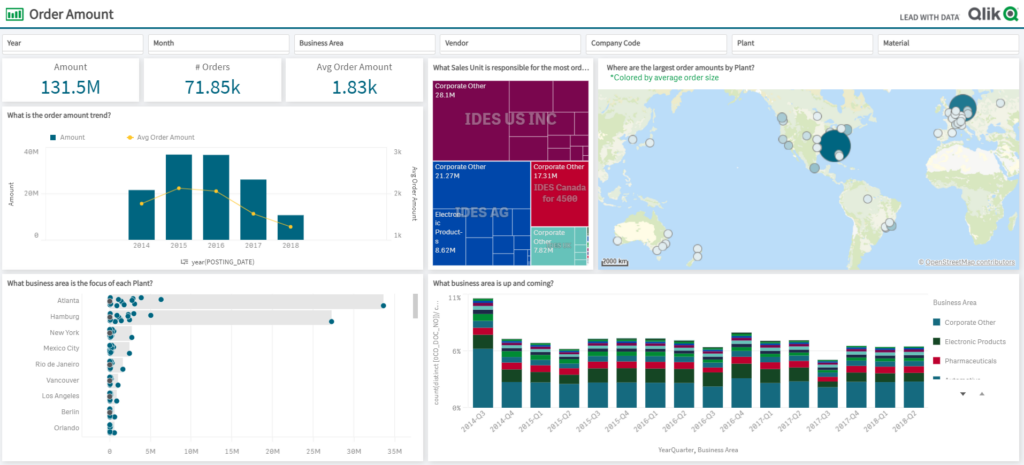Image resolution: width=1024 pixels, height=465 pixels.
Task: Click the Avg Order Amount legend marker
Action: [129, 138]
